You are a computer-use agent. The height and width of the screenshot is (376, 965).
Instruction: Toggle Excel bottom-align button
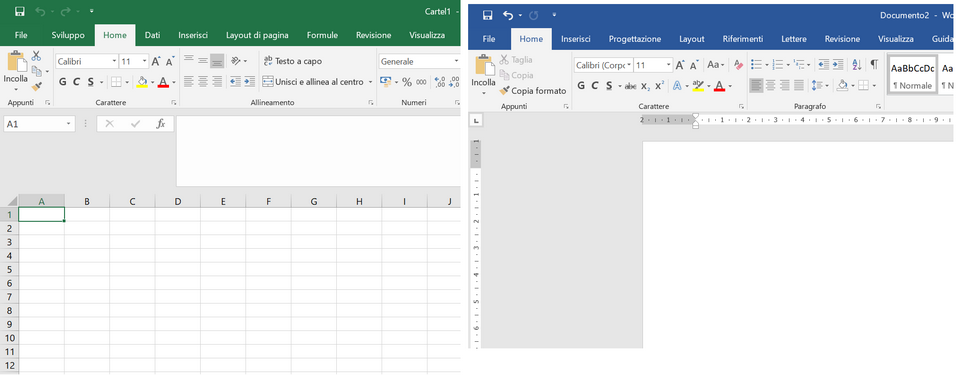[x=217, y=60]
